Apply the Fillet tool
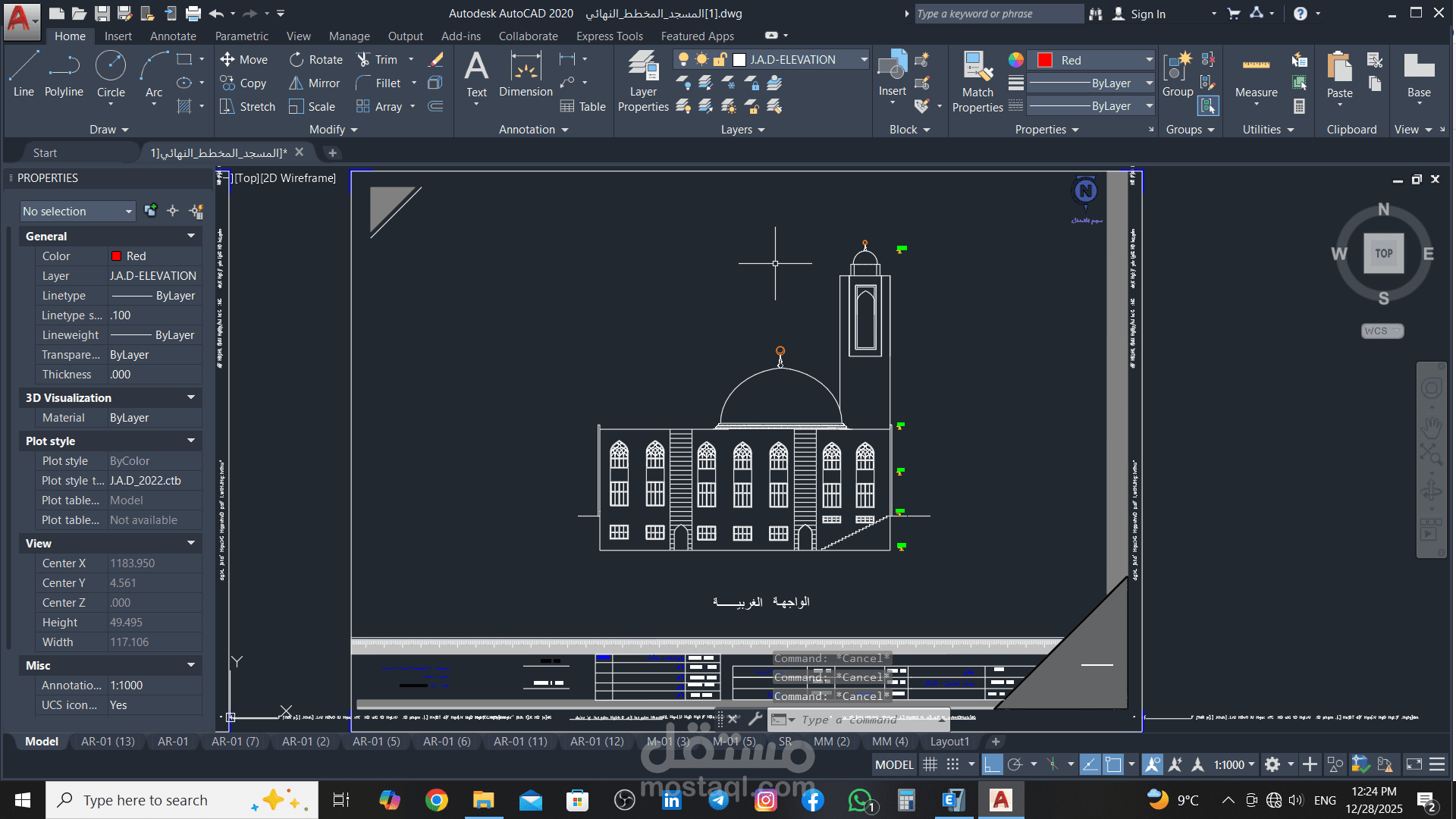This screenshot has width=1456, height=819. click(378, 83)
